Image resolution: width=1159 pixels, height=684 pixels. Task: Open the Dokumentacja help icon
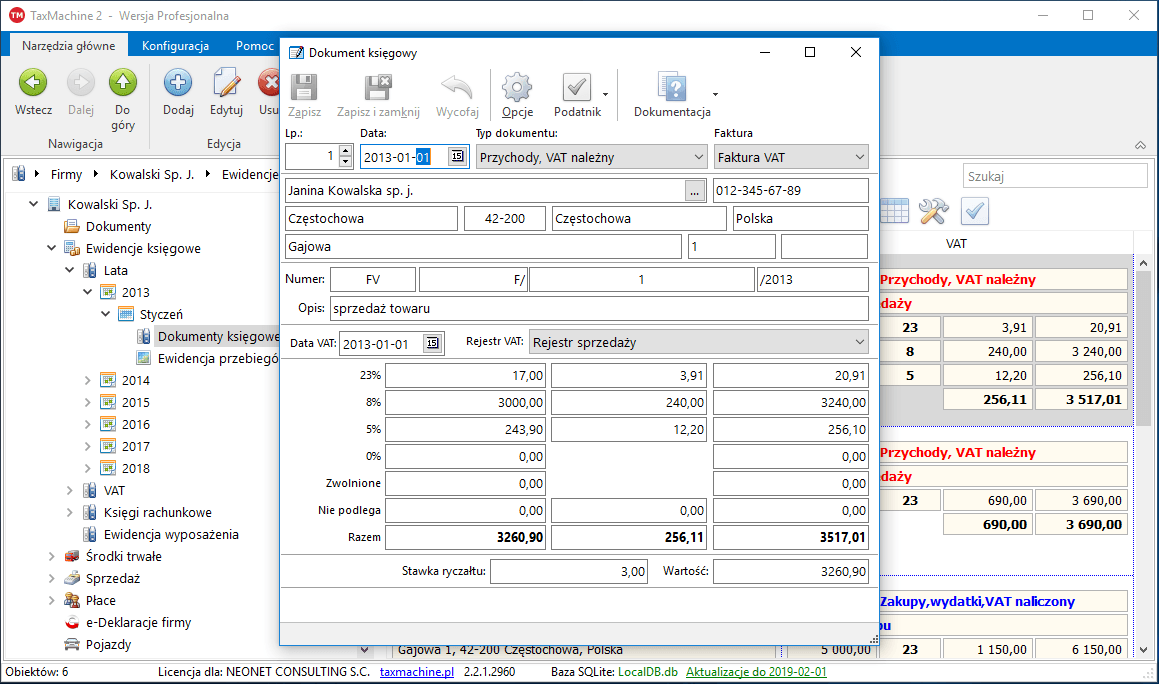(671, 88)
